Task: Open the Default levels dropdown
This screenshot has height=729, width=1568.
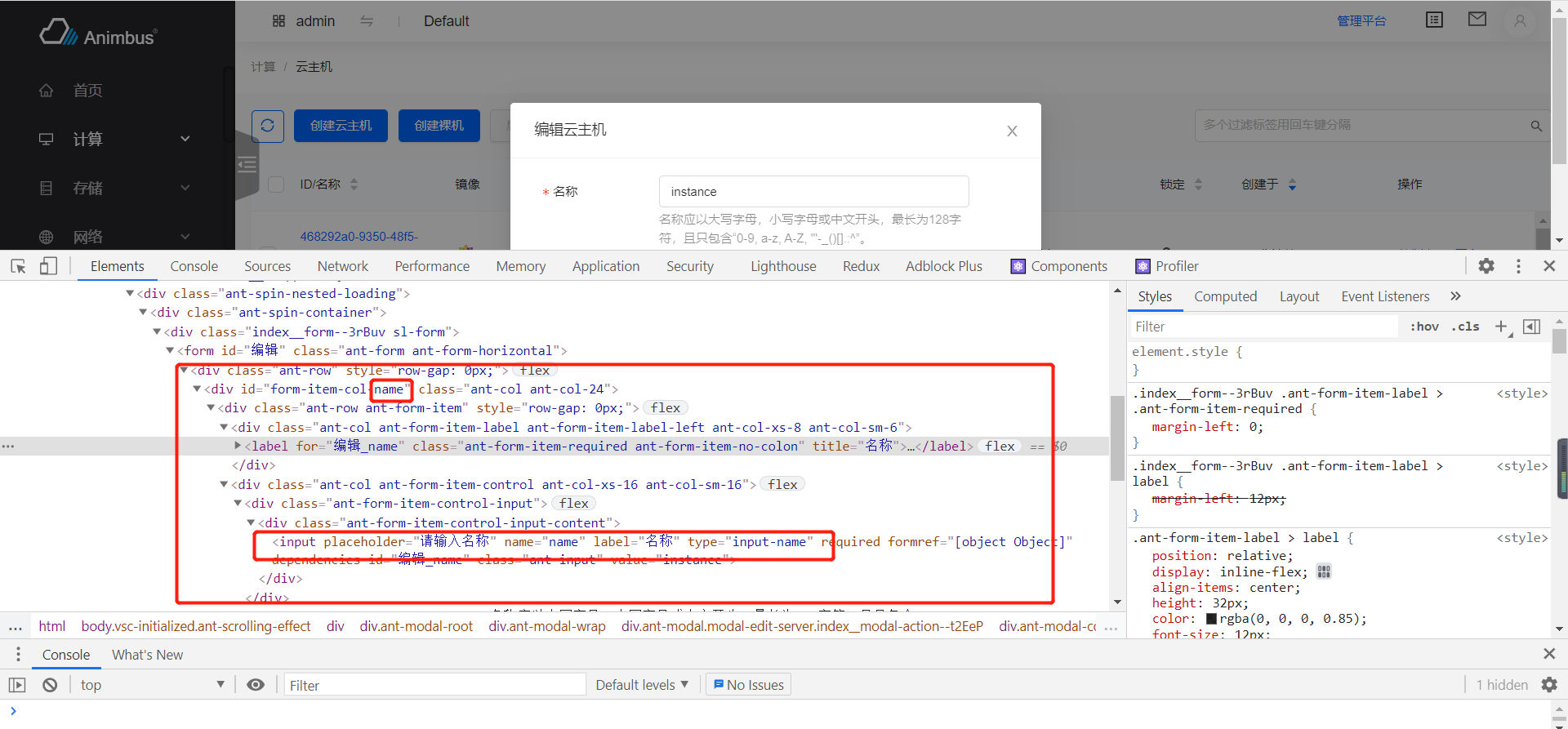Action: (642, 685)
